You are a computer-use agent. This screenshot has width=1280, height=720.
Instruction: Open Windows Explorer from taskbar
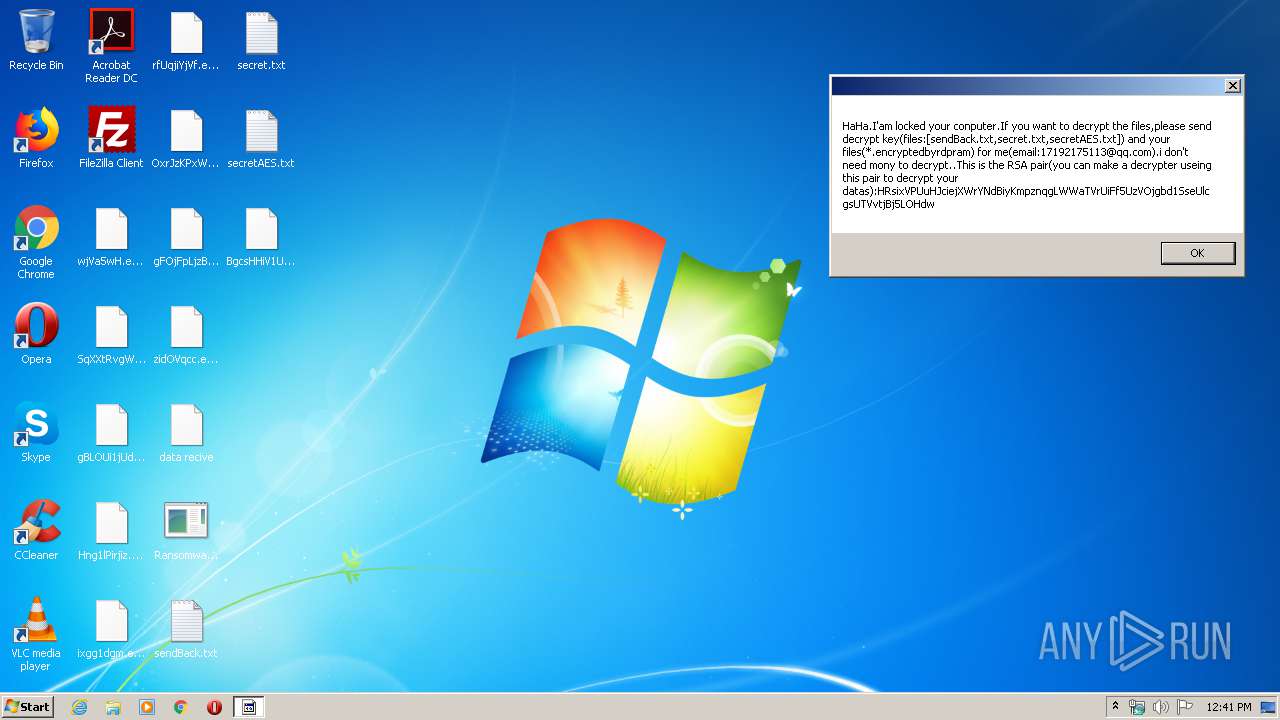pos(113,707)
